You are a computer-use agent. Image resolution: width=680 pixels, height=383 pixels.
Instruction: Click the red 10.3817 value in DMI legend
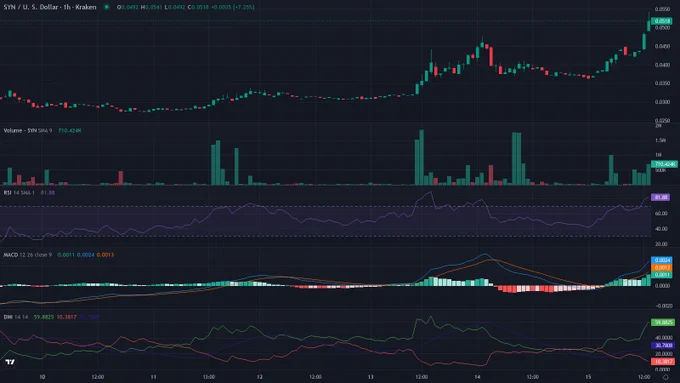tap(66, 317)
